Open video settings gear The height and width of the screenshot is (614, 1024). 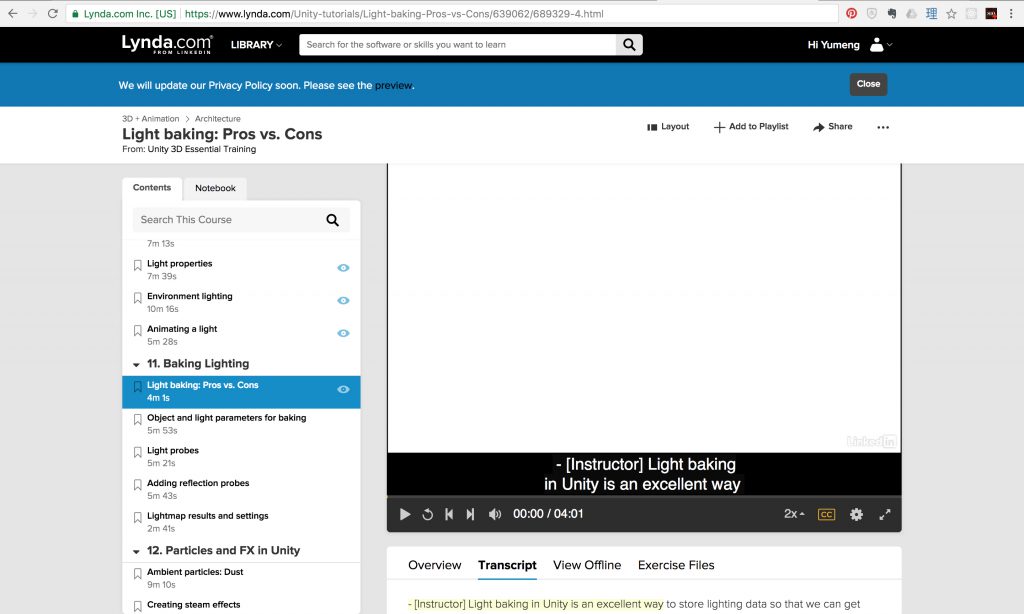856,514
